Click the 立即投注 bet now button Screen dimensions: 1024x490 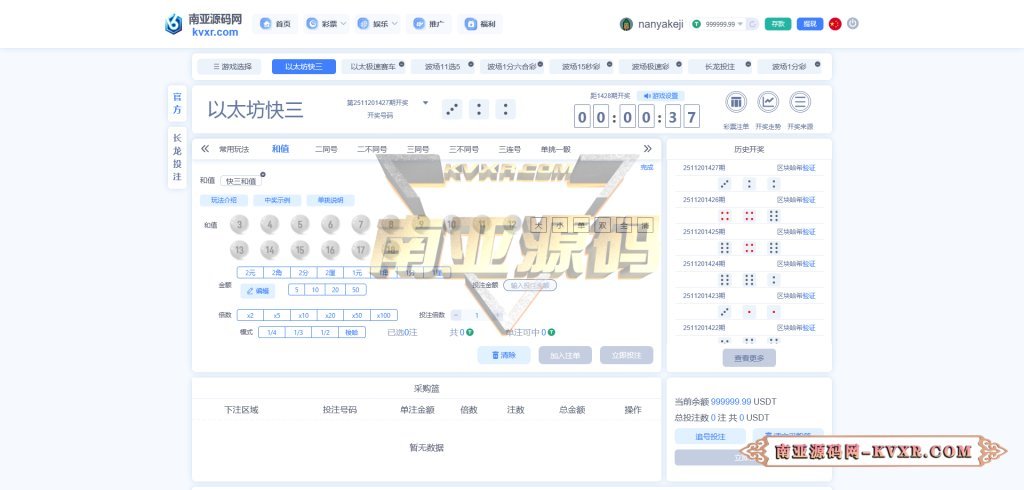click(626, 355)
